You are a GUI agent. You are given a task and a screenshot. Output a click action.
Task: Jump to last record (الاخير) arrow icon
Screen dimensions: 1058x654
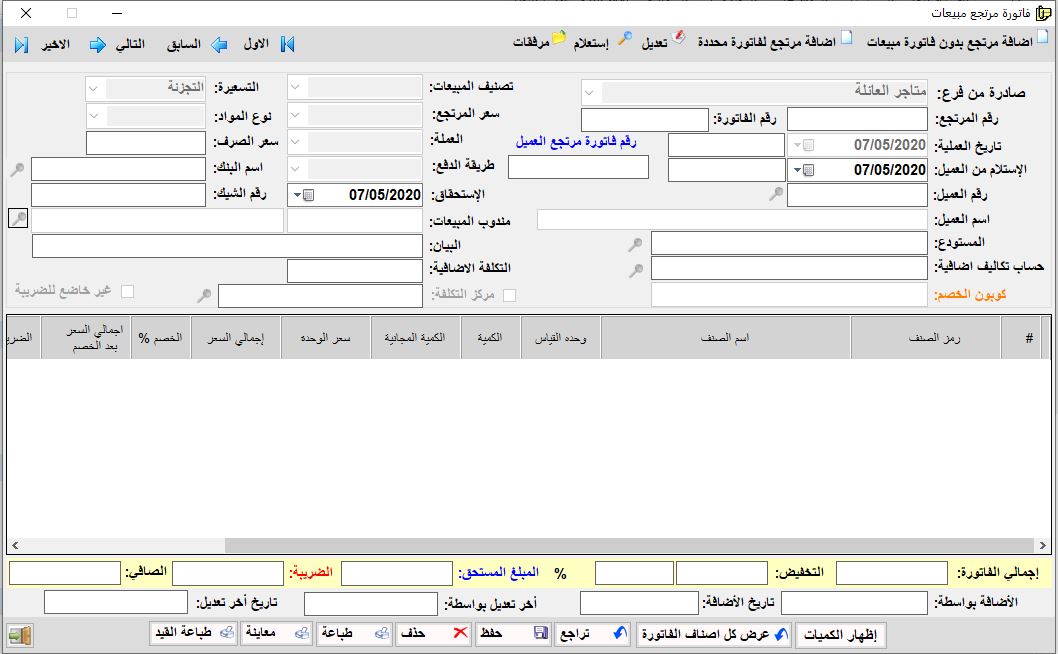click(21, 44)
